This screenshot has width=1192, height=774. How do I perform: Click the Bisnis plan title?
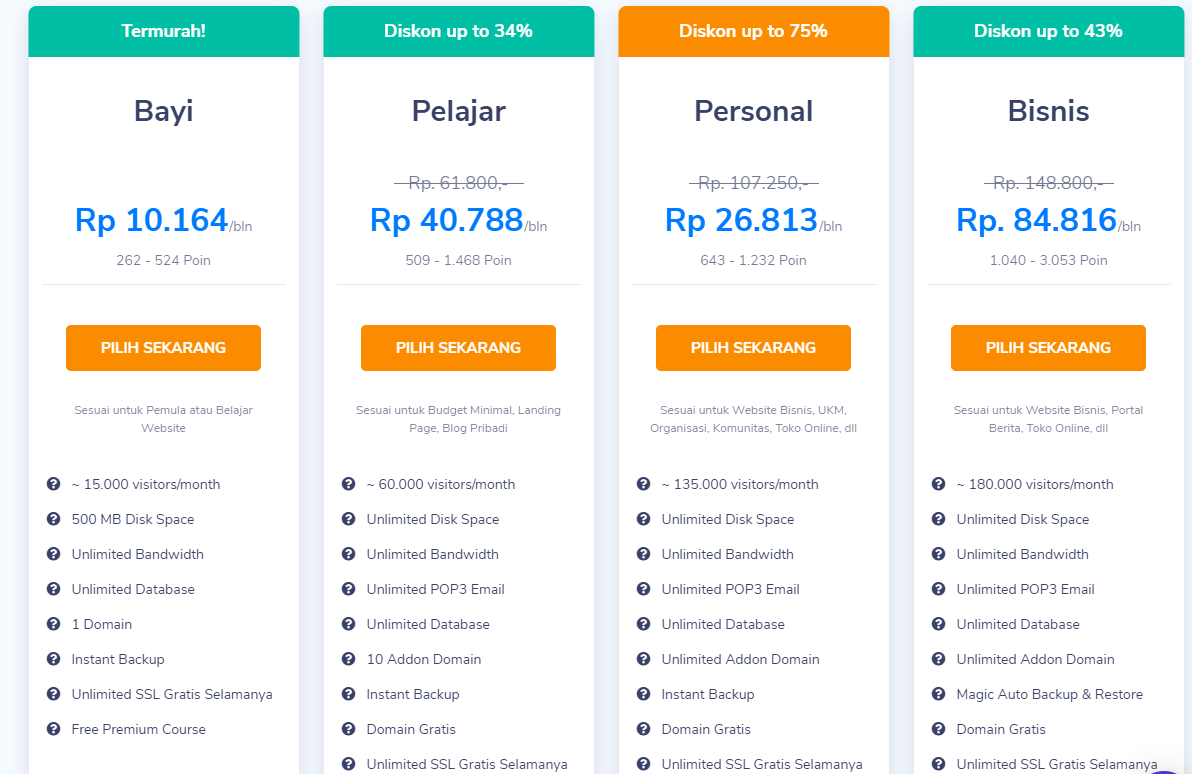[x=1048, y=111]
